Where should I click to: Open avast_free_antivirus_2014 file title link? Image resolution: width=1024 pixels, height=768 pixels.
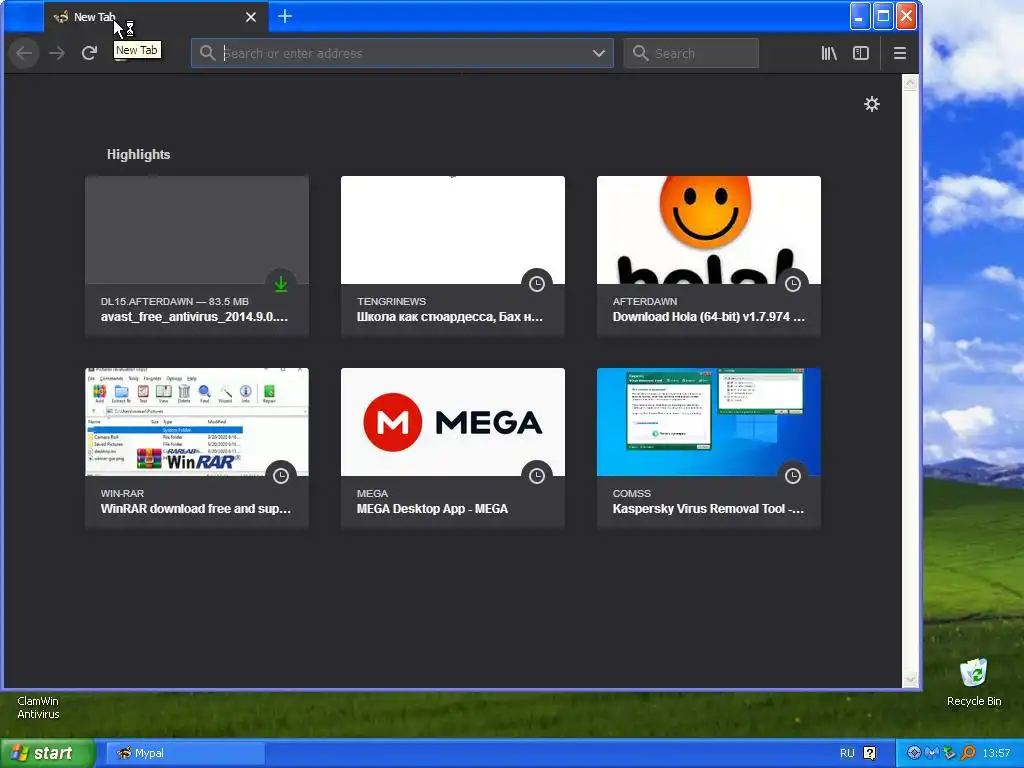(x=194, y=317)
